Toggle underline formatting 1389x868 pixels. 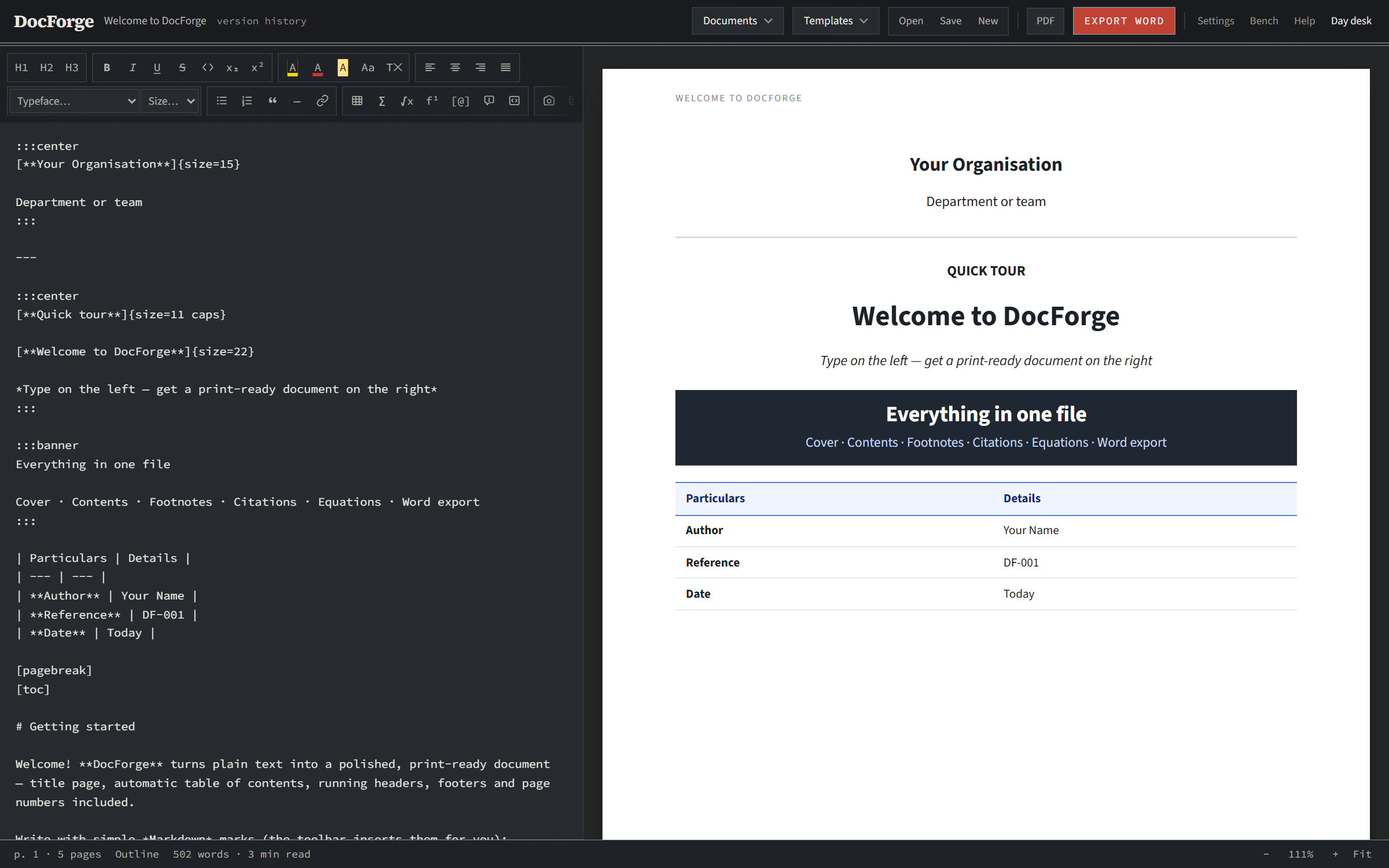tap(157, 68)
